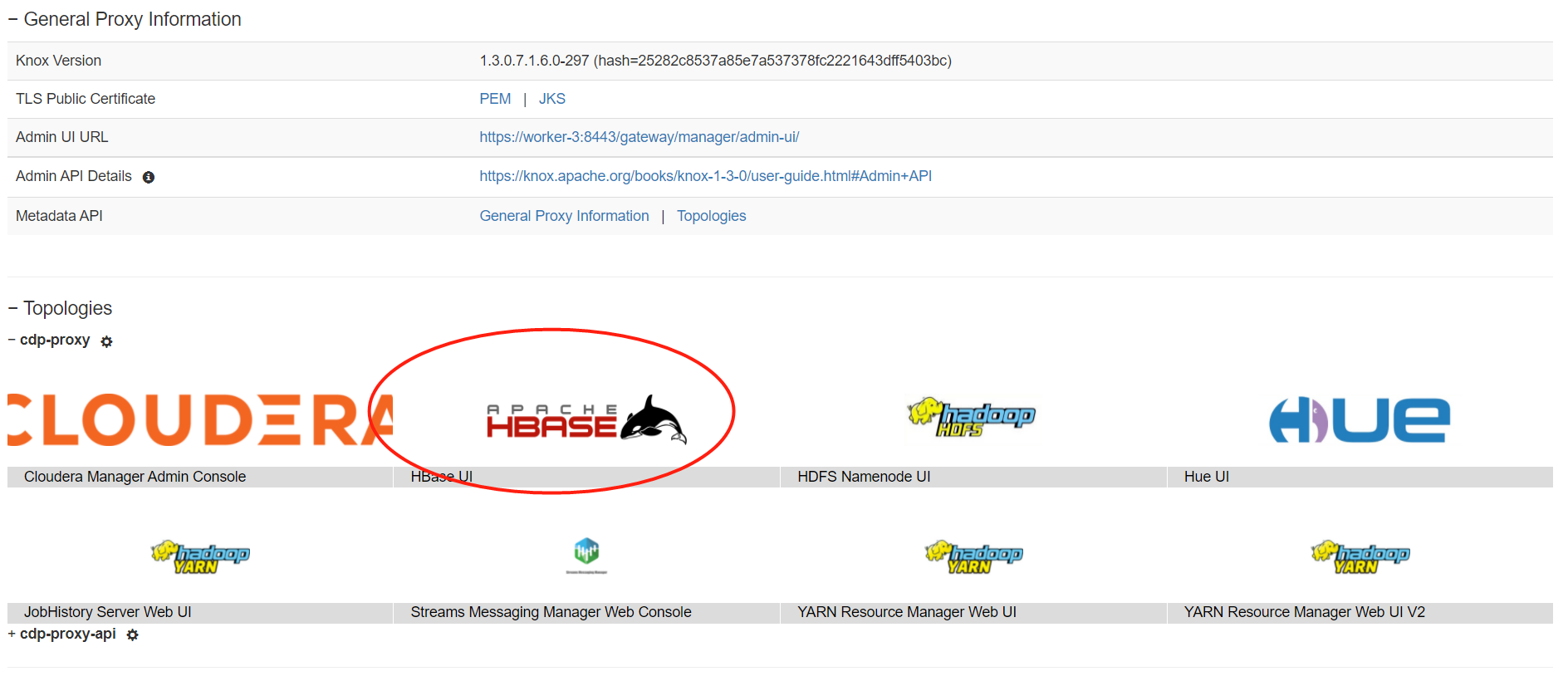Open YARN Resource Manager V2 logo
The image size is (1568, 681).
click(x=1360, y=556)
